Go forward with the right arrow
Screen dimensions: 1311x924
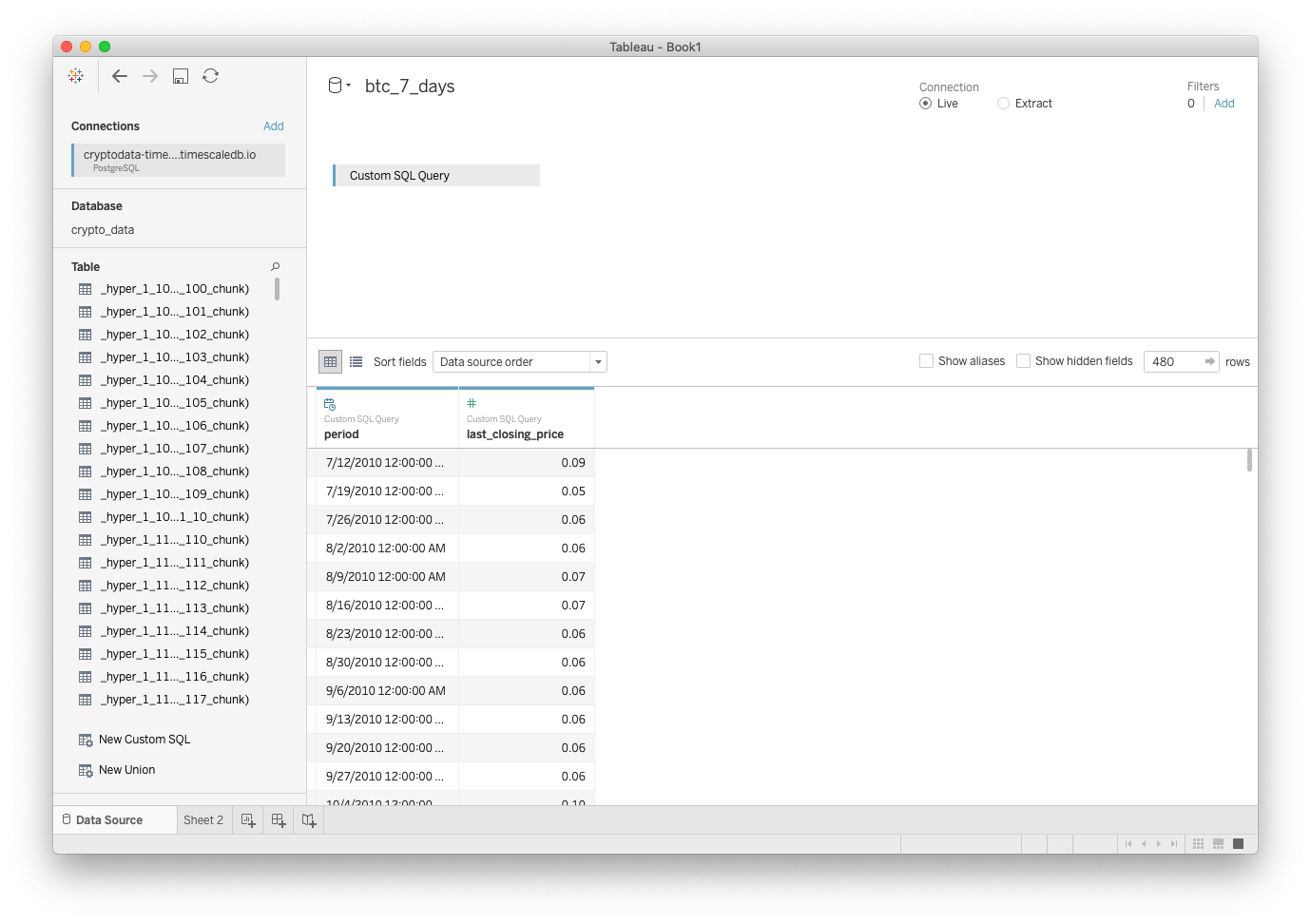coord(150,76)
